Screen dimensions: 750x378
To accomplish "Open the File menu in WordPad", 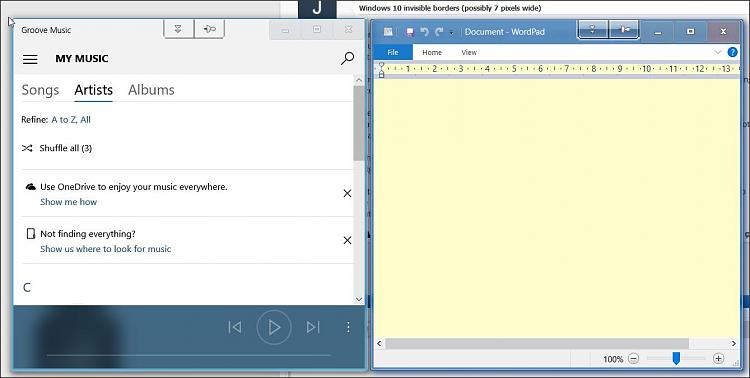I will pos(393,53).
